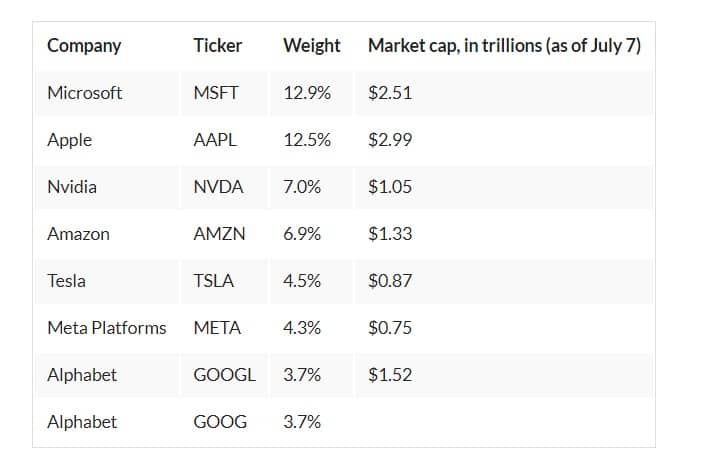Click the Weight column header
The image size is (709, 462).
click(x=311, y=45)
